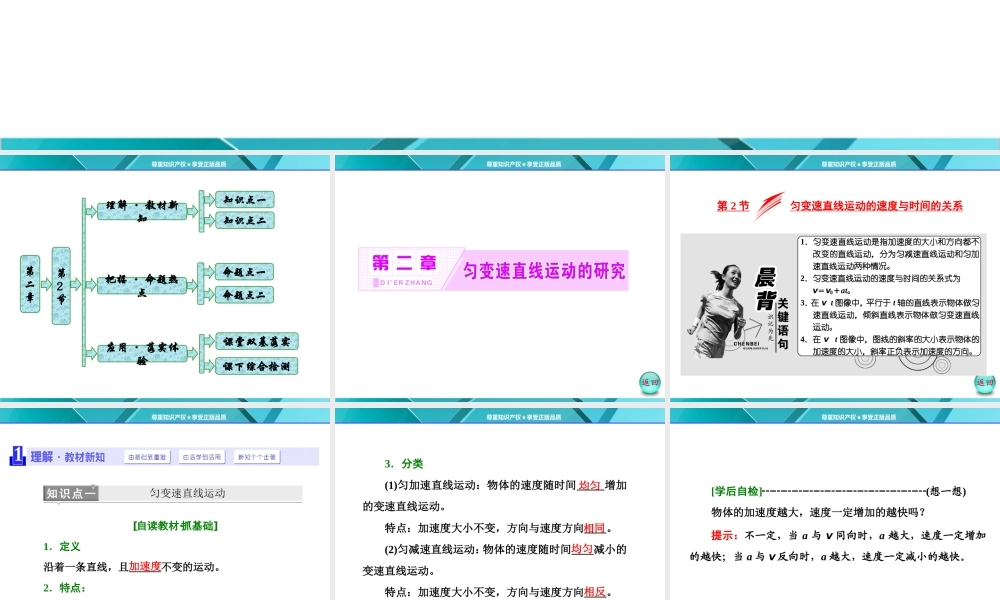Click the 第2节 box in the outline
This screenshot has height=600, width=1000.
(x=61, y=286)
